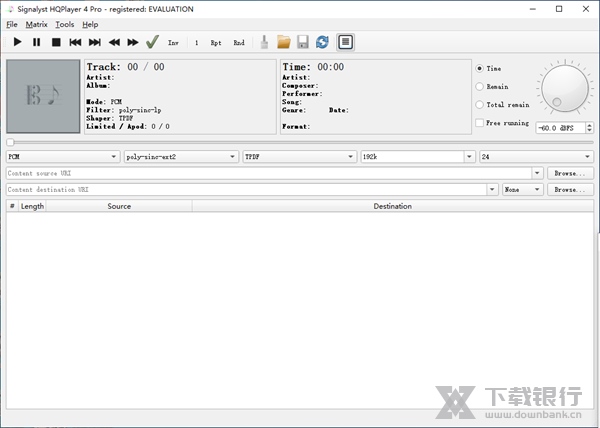Click the green checkmark icon
This screenshot has width=600, height=428.
152,42
